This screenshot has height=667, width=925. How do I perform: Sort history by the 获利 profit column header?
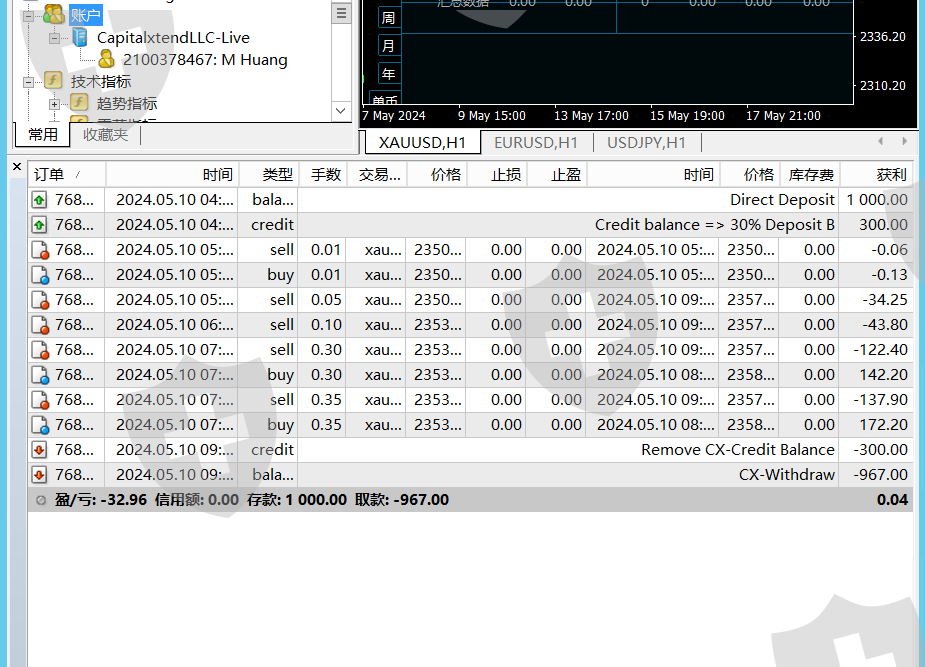(890, 175)
